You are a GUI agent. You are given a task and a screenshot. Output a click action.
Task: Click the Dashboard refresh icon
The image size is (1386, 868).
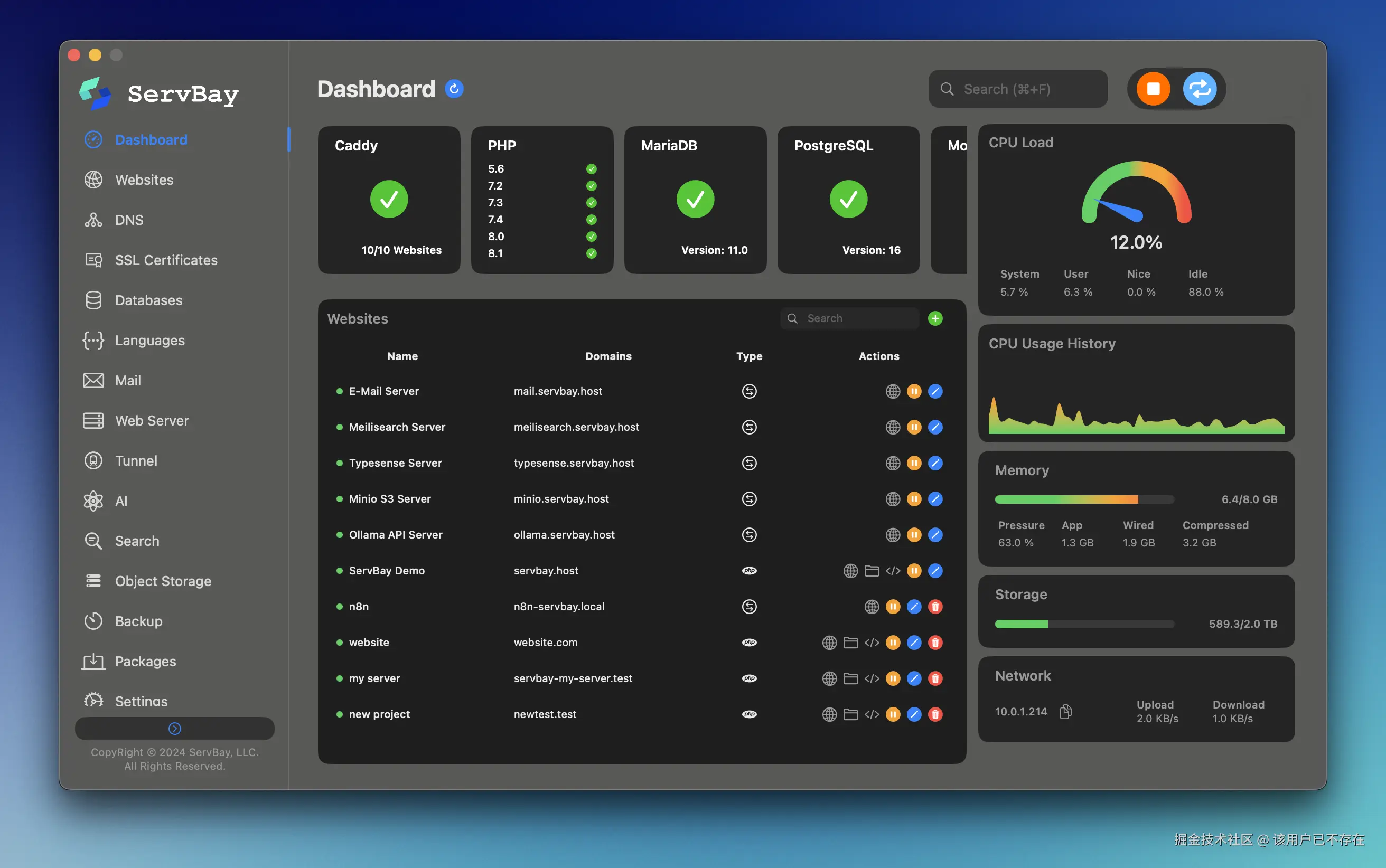point(454,89)
